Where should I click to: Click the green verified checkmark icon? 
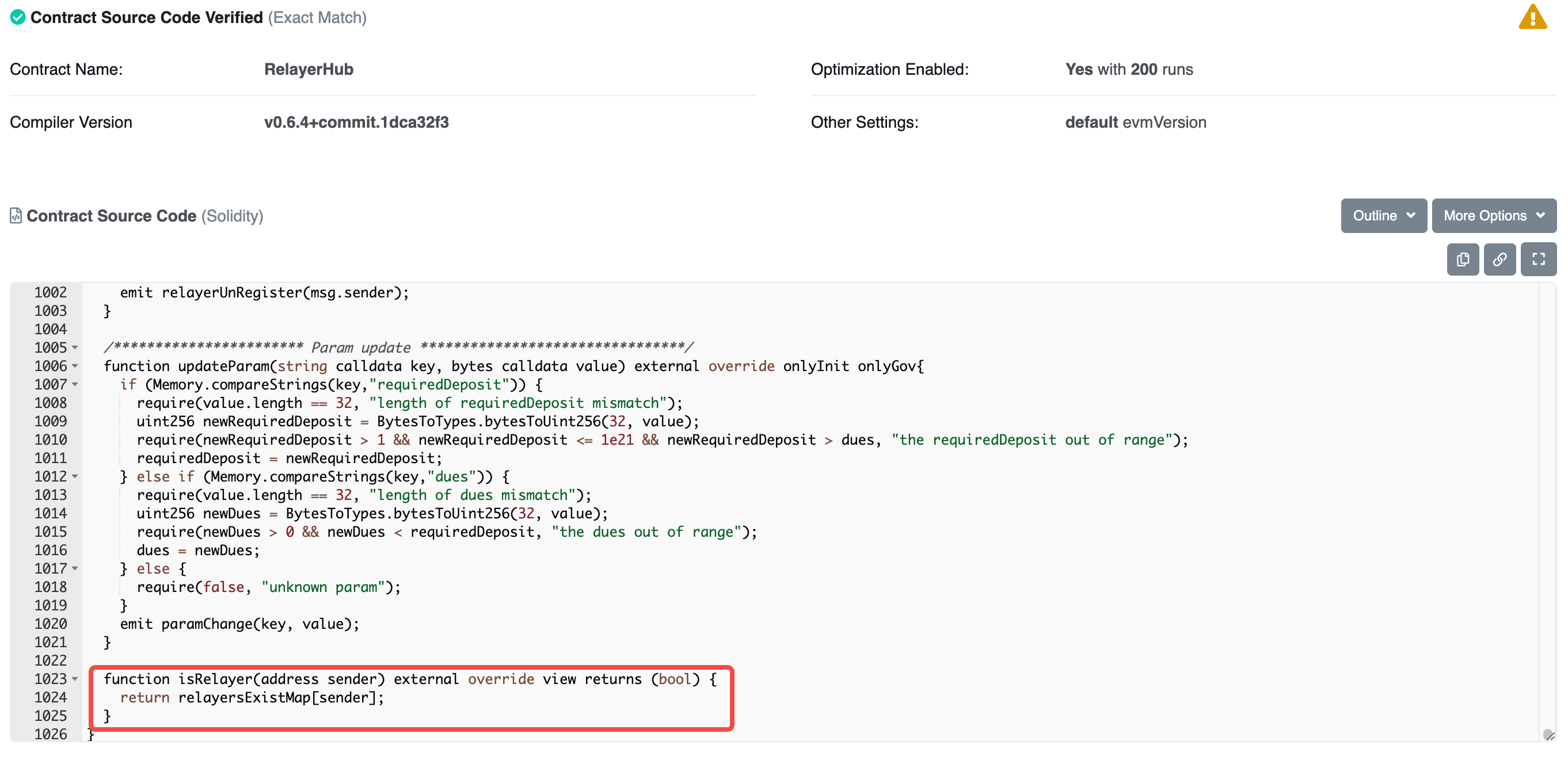coord(18,17)
